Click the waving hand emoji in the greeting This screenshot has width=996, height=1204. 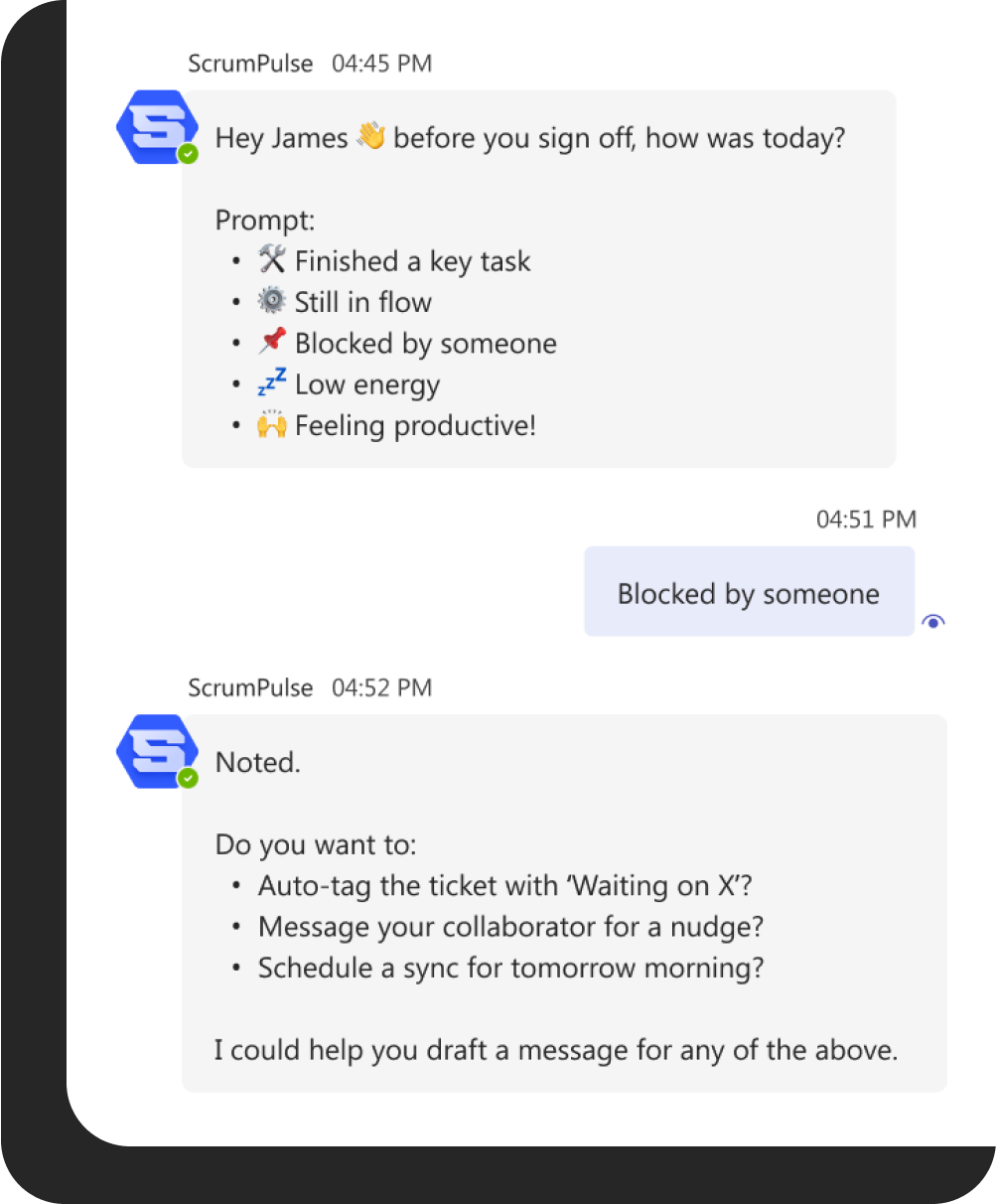[x=370, y=136]
